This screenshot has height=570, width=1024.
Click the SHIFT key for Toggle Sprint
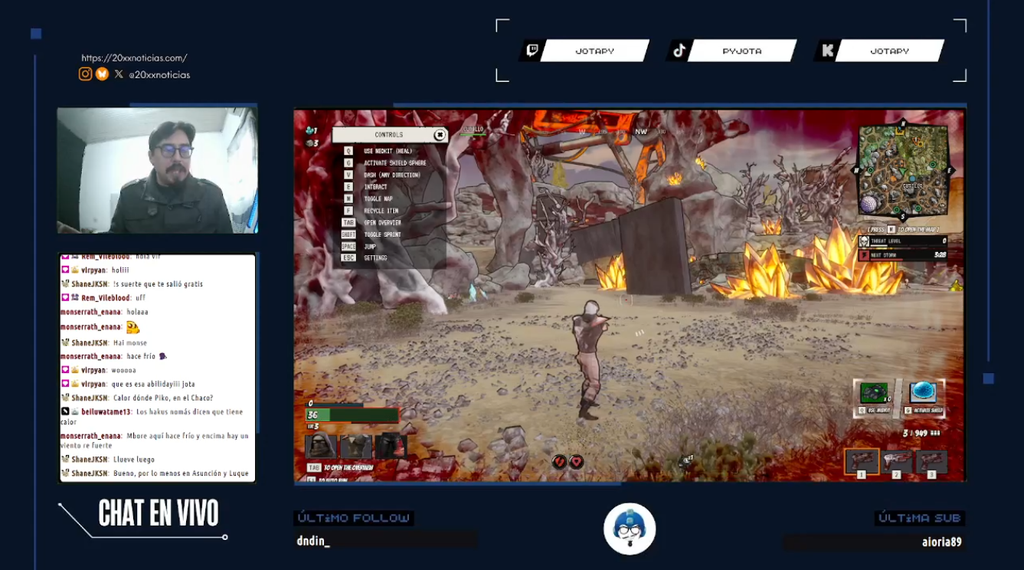[348, 234]
